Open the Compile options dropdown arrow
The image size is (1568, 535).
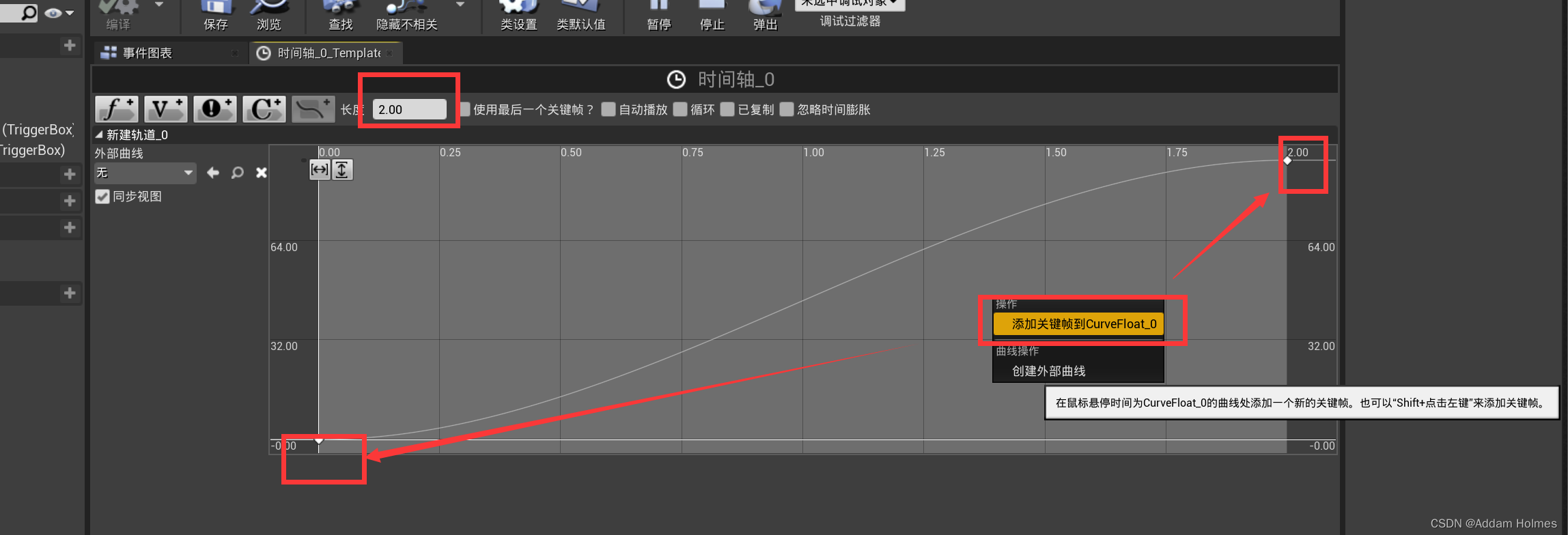click(159, 4)
